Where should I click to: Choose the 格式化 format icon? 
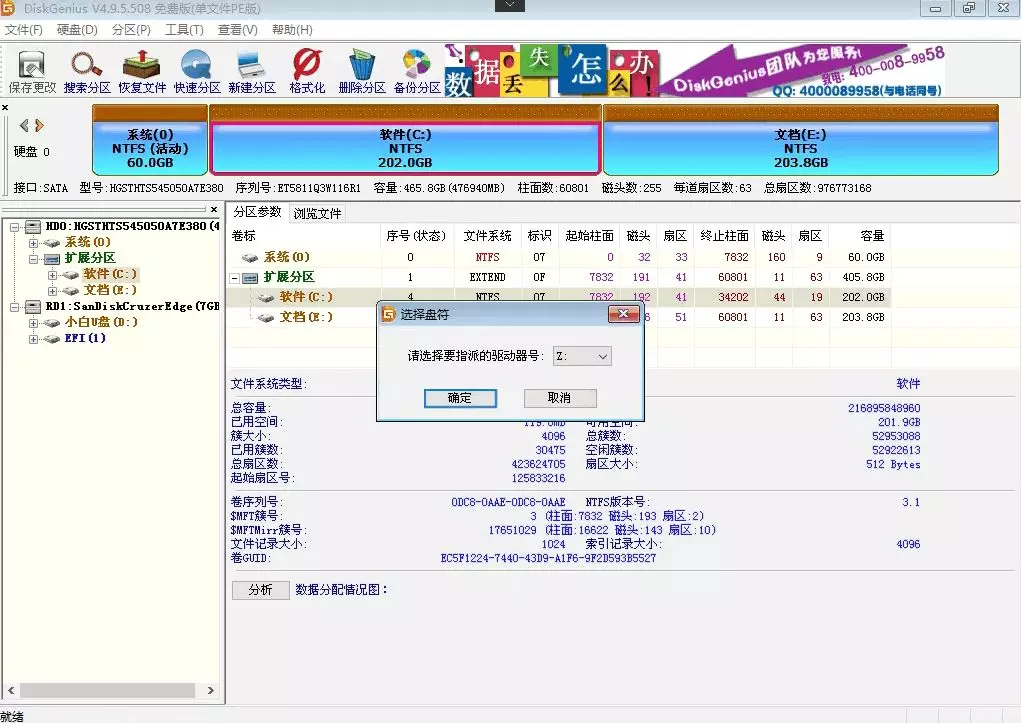point(307,71)
